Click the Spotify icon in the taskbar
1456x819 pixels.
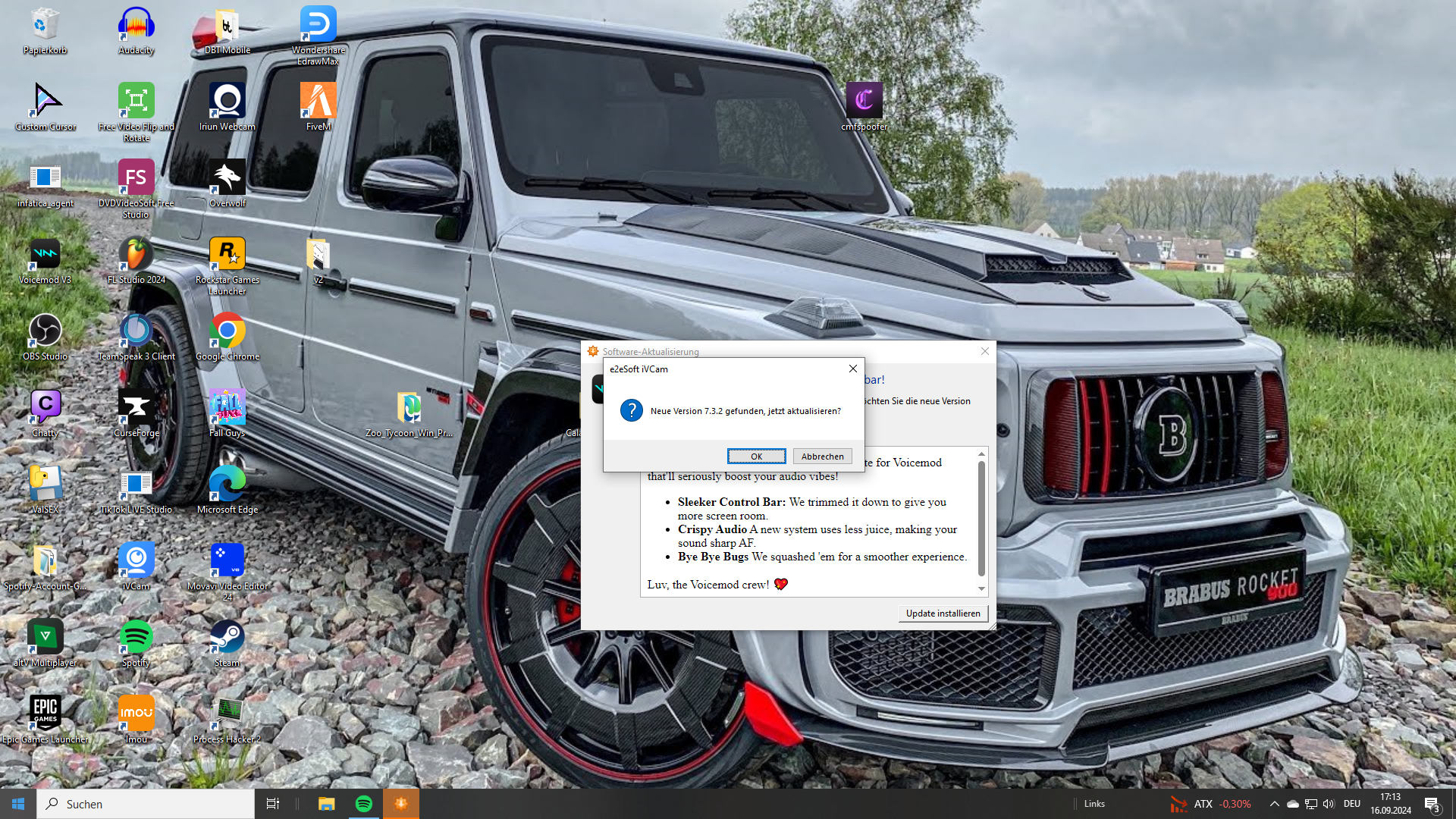[364, 804]
